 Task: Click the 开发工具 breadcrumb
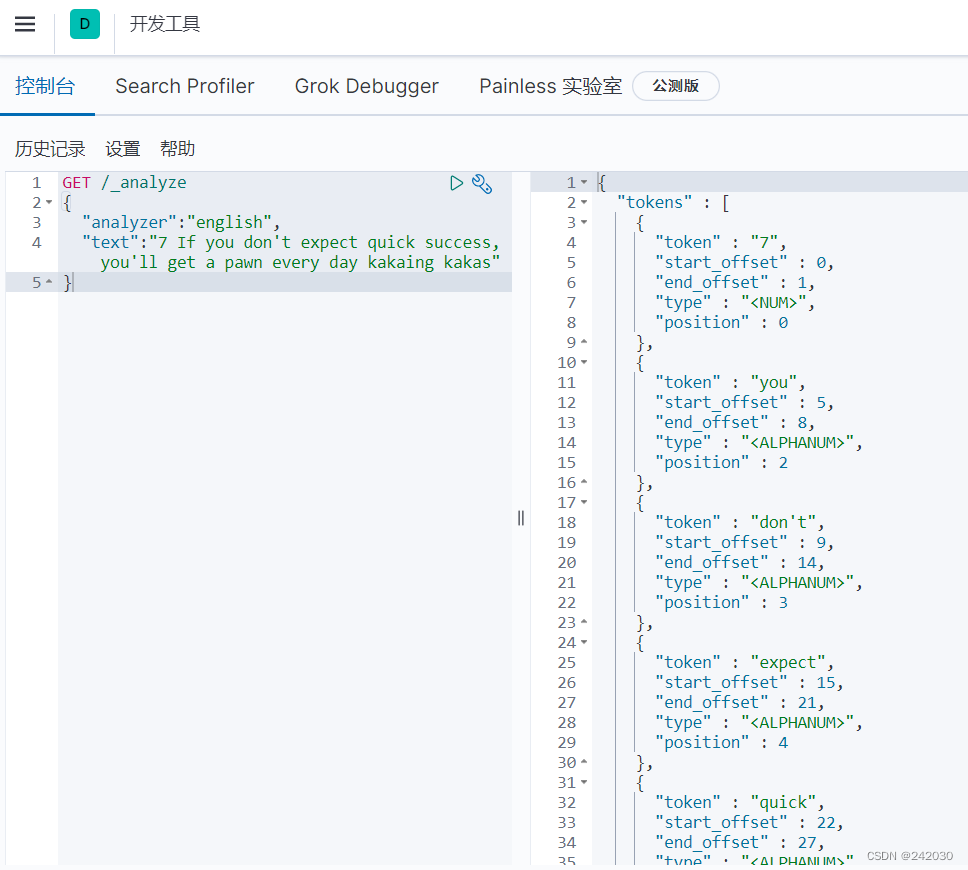tap(165, 24)
